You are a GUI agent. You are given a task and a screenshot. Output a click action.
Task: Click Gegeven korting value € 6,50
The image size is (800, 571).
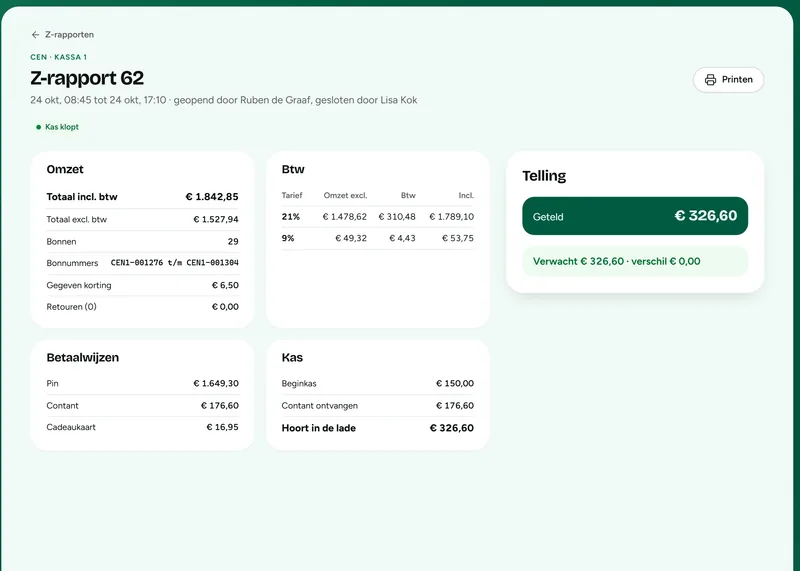click(226, 285)
